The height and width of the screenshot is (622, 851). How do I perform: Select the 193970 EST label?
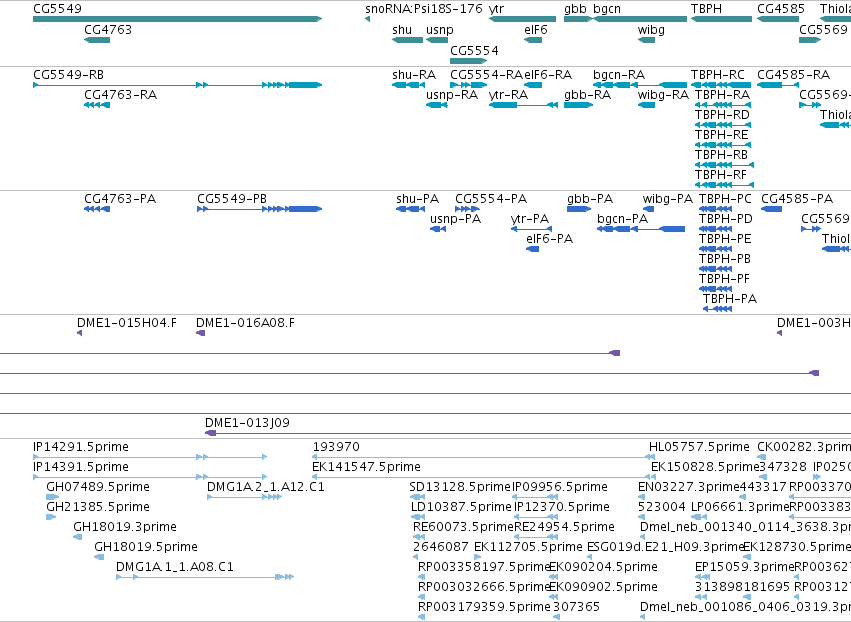coord(336,447)
